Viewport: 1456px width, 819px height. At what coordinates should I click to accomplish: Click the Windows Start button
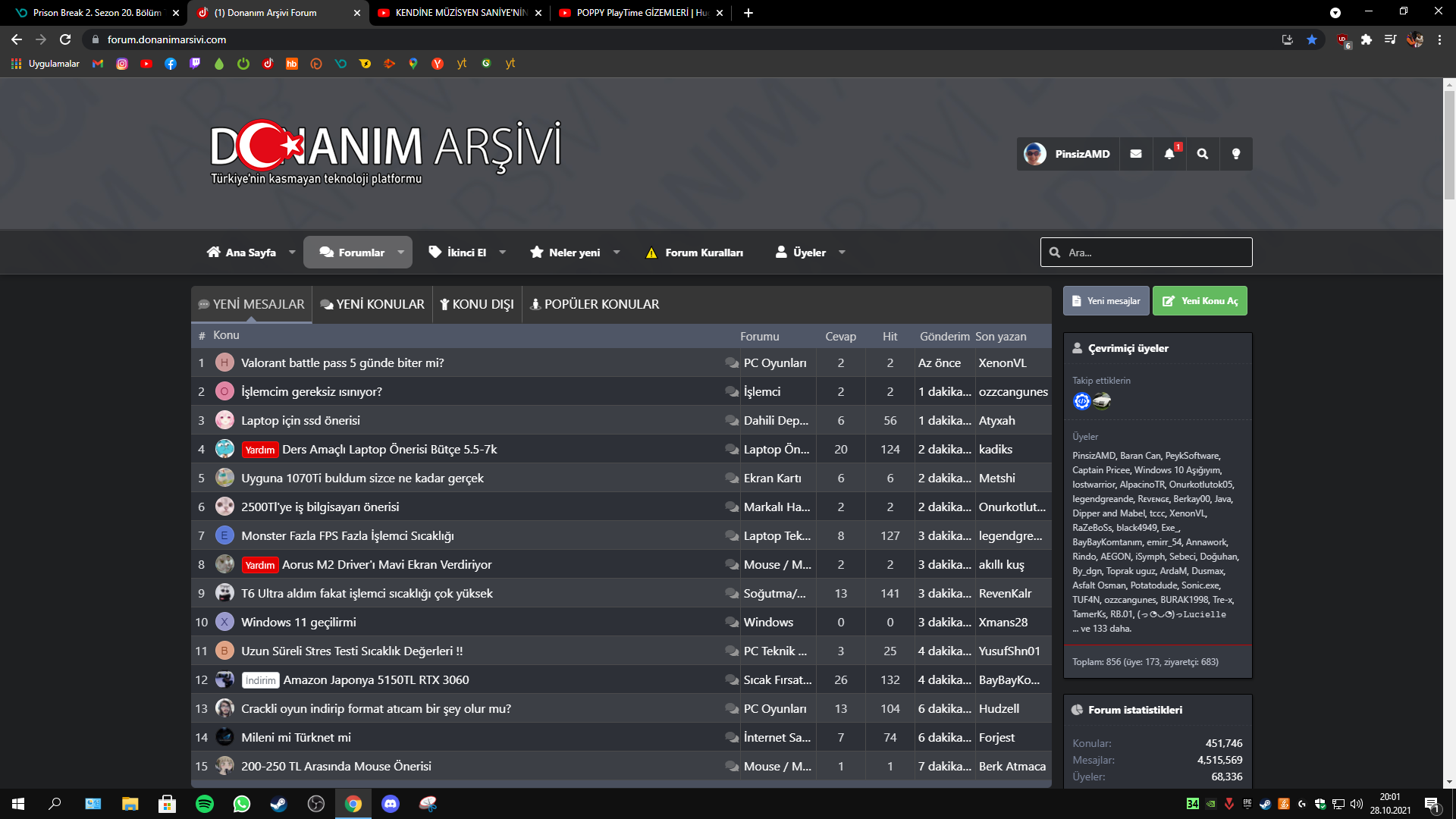(18, 804)
